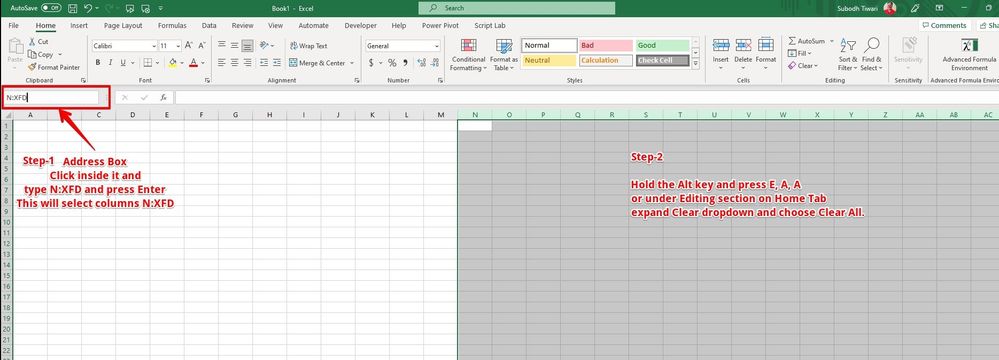Click the Delete cells icon
Viewport: 999px width, 360px height.
point(743,46)
